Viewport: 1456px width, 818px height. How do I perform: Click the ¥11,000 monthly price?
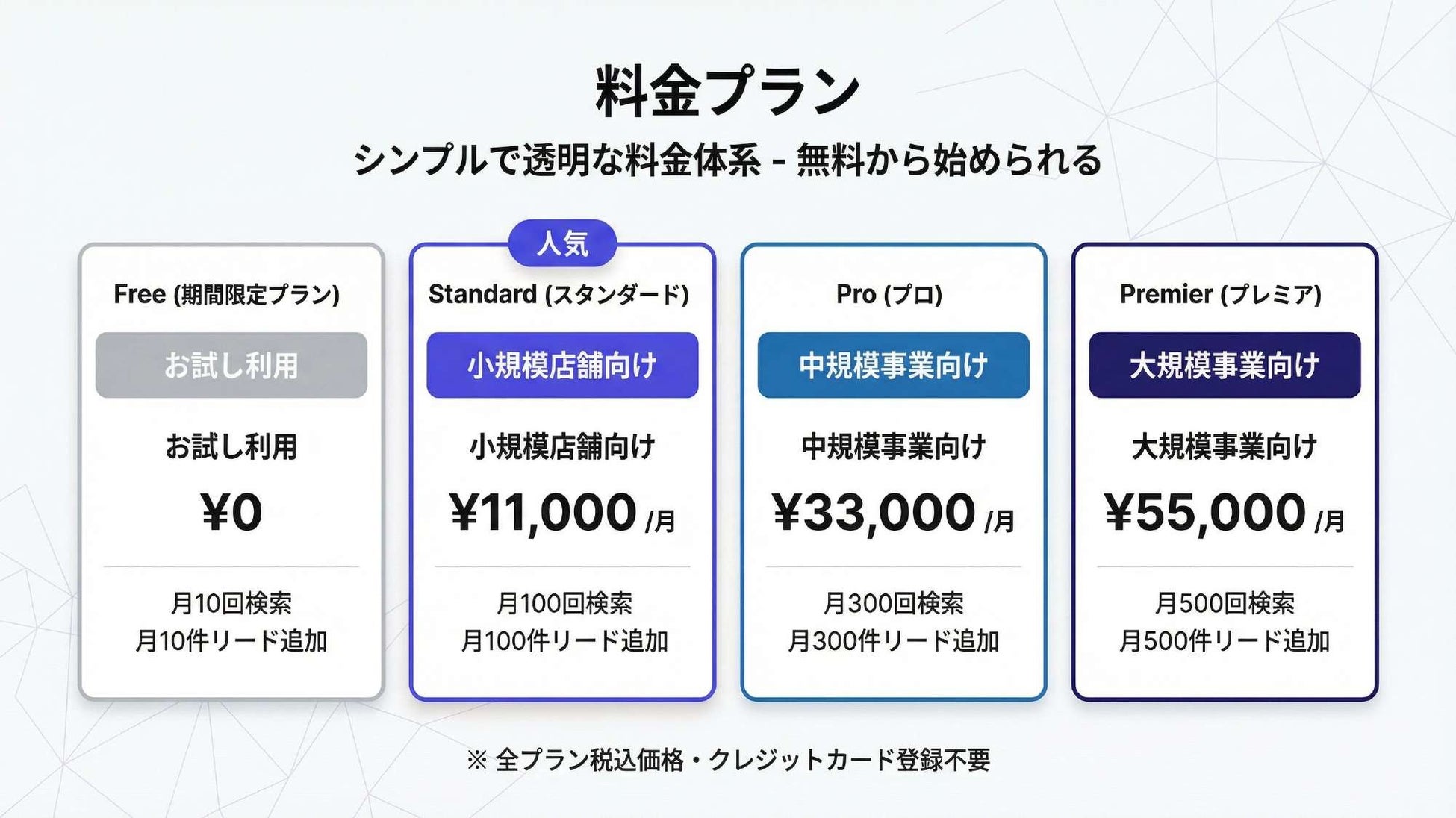pyautogui.click(x=563, y=513)
